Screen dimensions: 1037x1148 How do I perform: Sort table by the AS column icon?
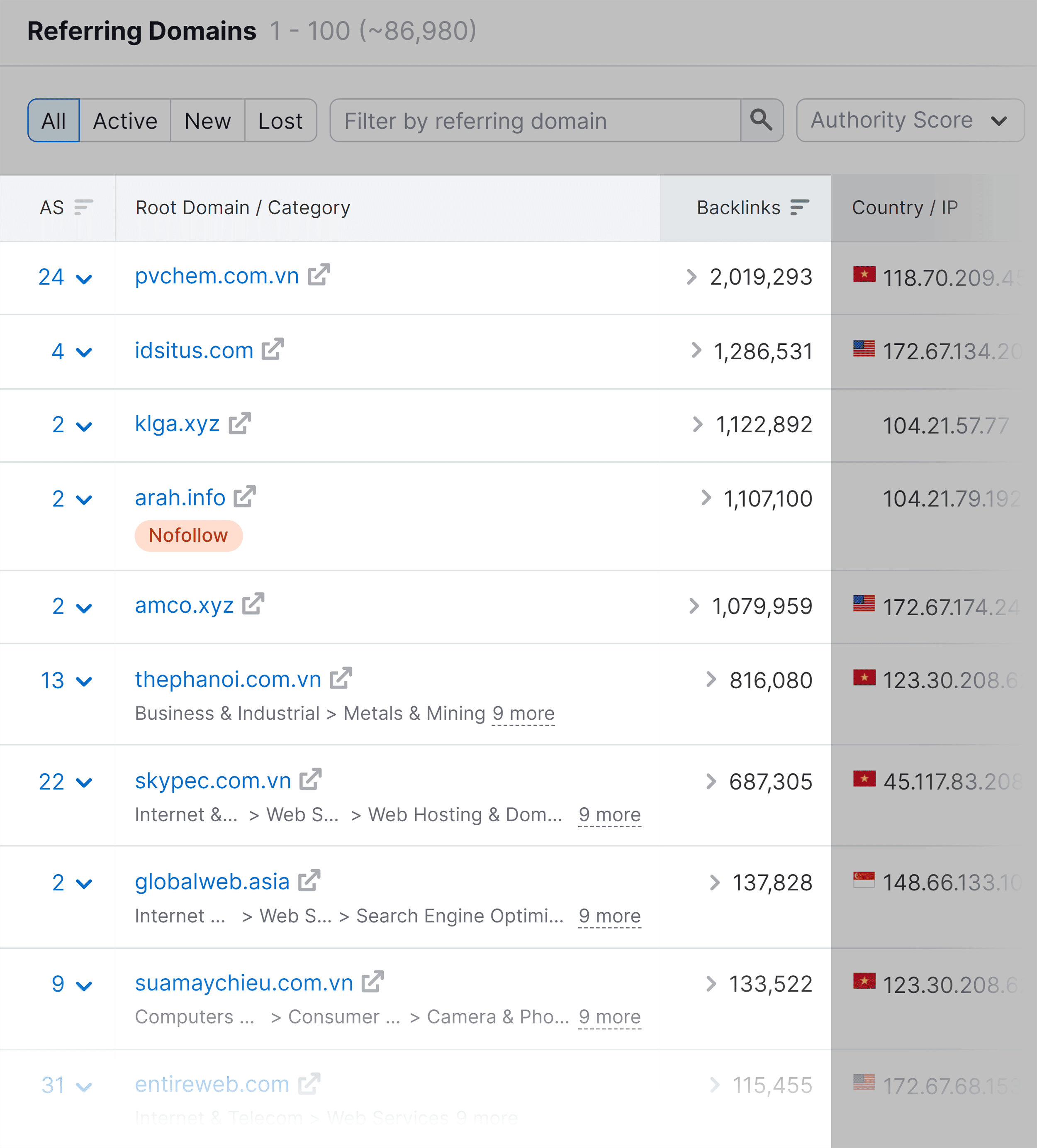tap(83, 207)
